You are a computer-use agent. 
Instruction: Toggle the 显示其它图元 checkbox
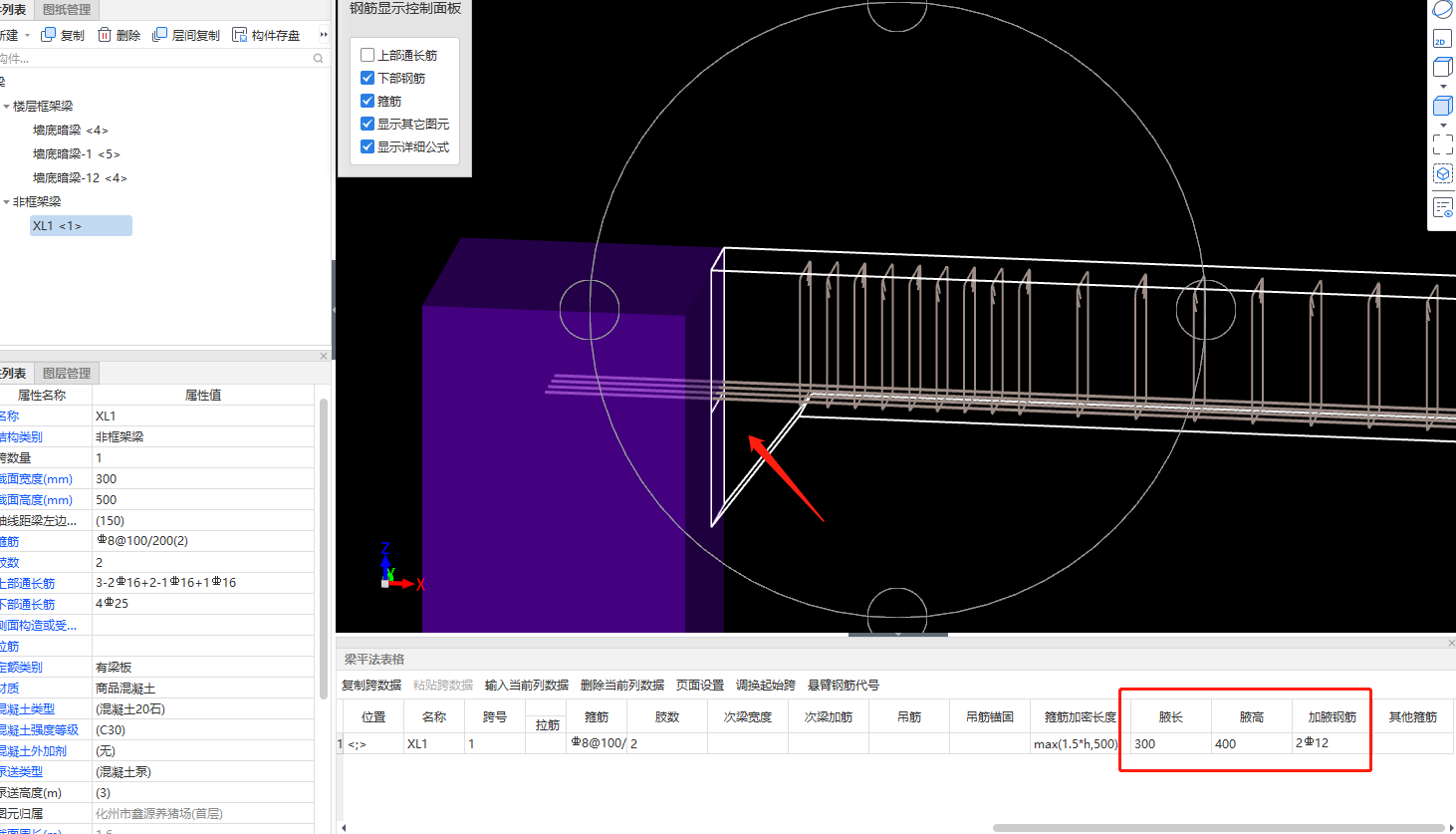367,124
